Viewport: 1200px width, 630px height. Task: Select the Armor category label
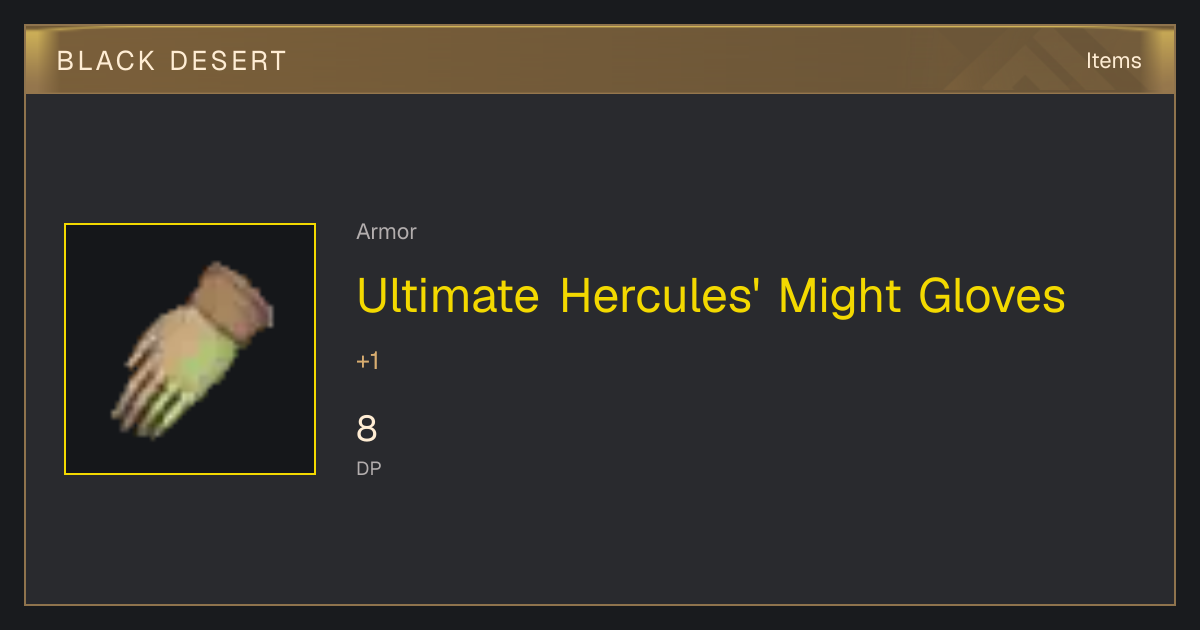click(x=386, y=232)
